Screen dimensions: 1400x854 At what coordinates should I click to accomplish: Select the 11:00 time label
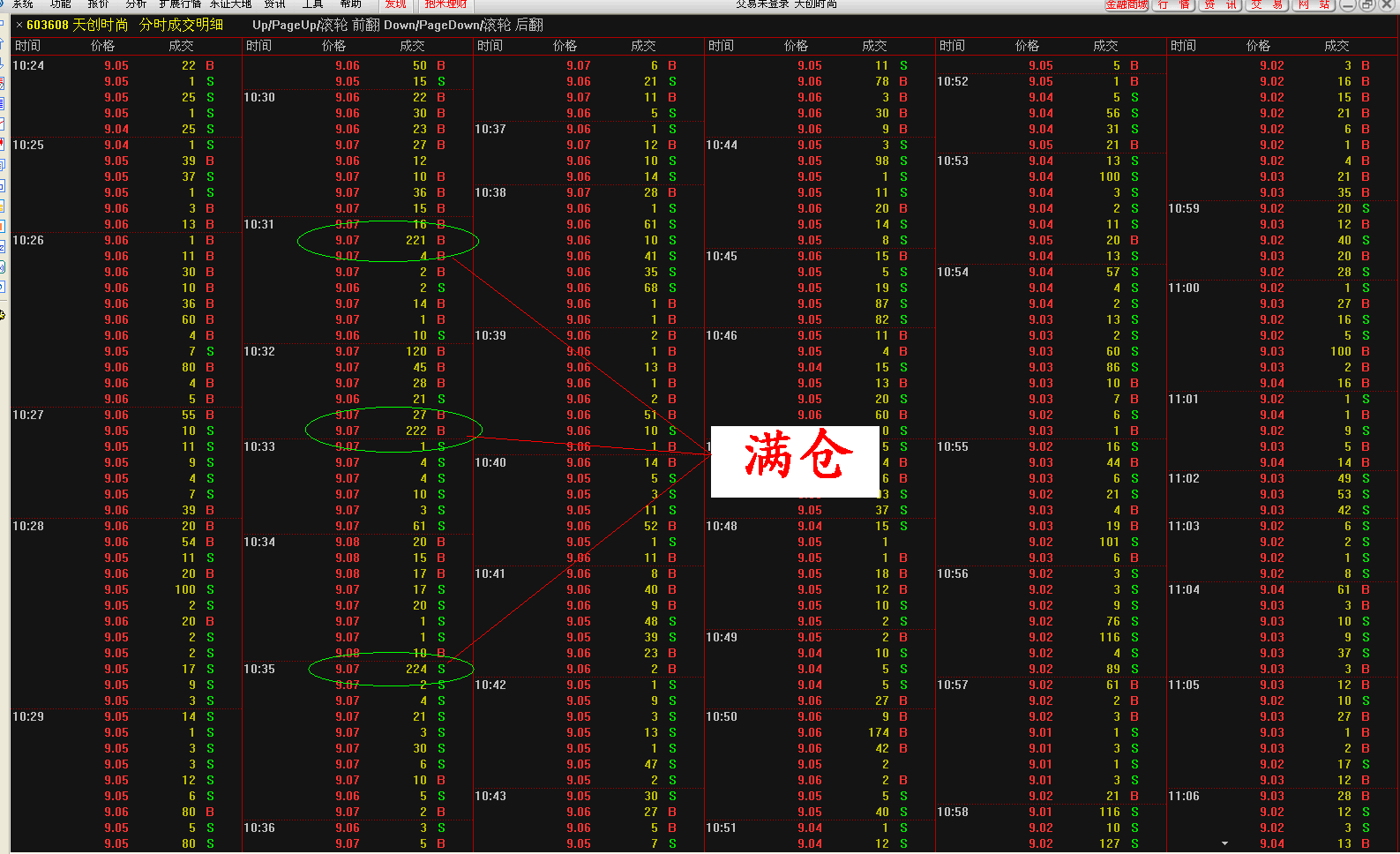pyautogui.click(x=1184, y=288)
